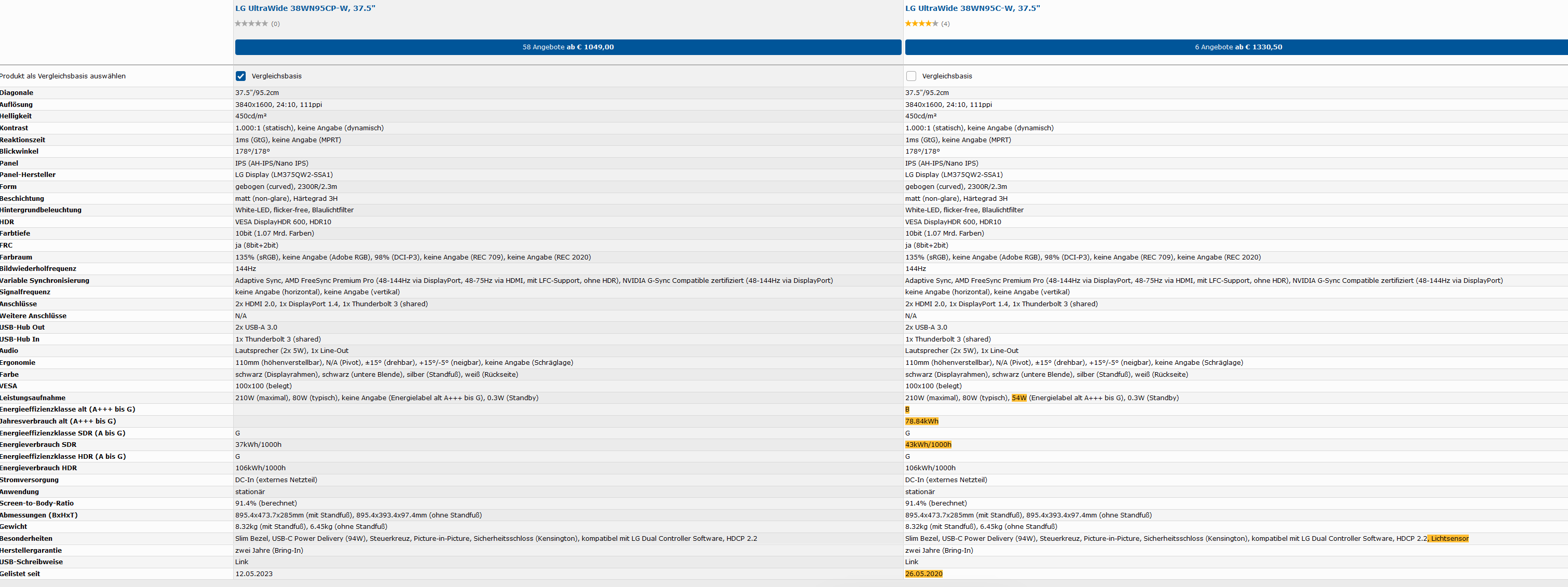The image size is (1568, 587).
Task: Uncheck the checked Vergleichsbasis checkbox
Action: click(240, 76)
